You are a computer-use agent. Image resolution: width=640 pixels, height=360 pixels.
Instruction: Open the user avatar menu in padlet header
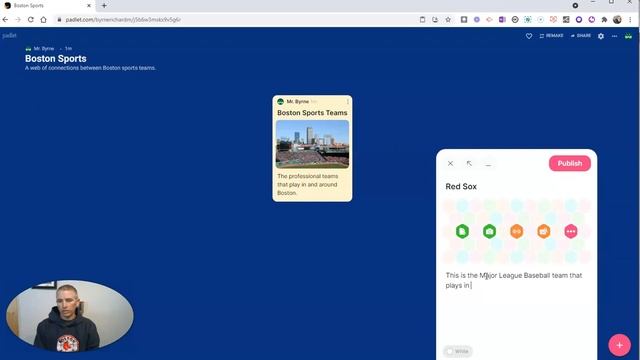[628, 36]
